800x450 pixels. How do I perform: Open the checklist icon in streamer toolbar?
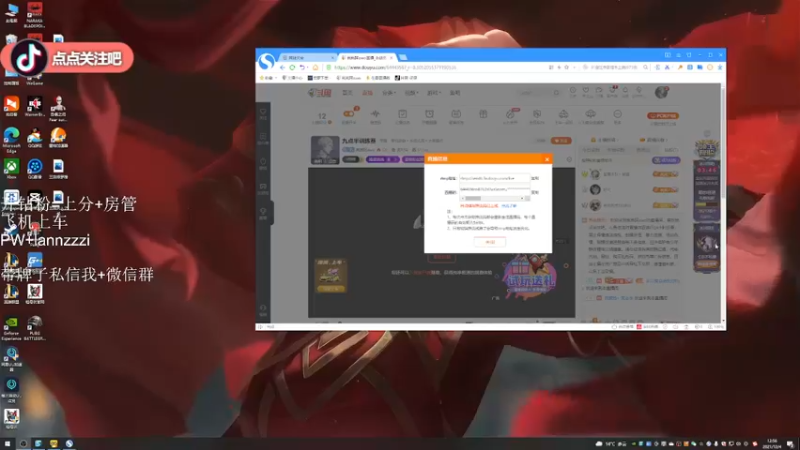[403, 116]
